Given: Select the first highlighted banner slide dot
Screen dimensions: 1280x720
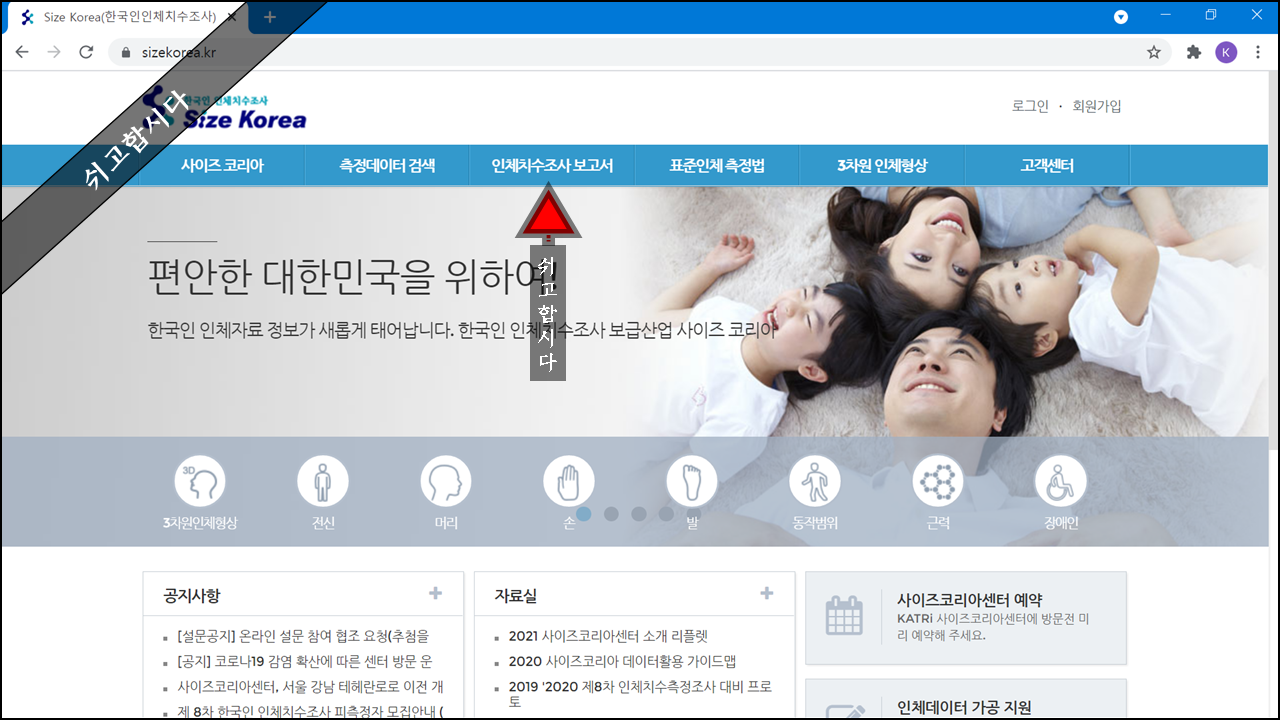Looking at the screenshot, I should point(584,514).
